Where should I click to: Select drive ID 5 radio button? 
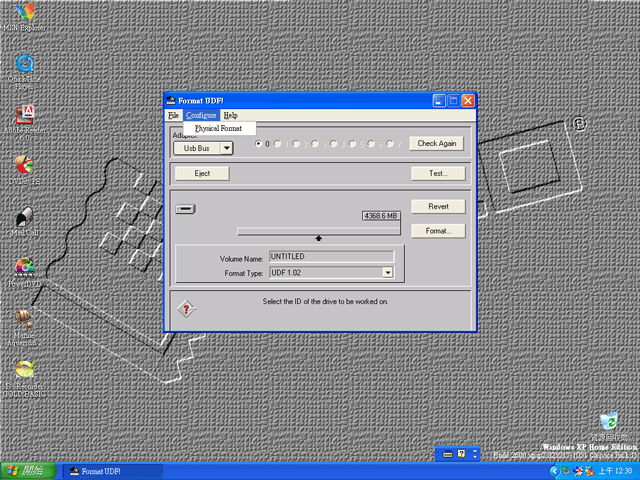click(353, 144)
